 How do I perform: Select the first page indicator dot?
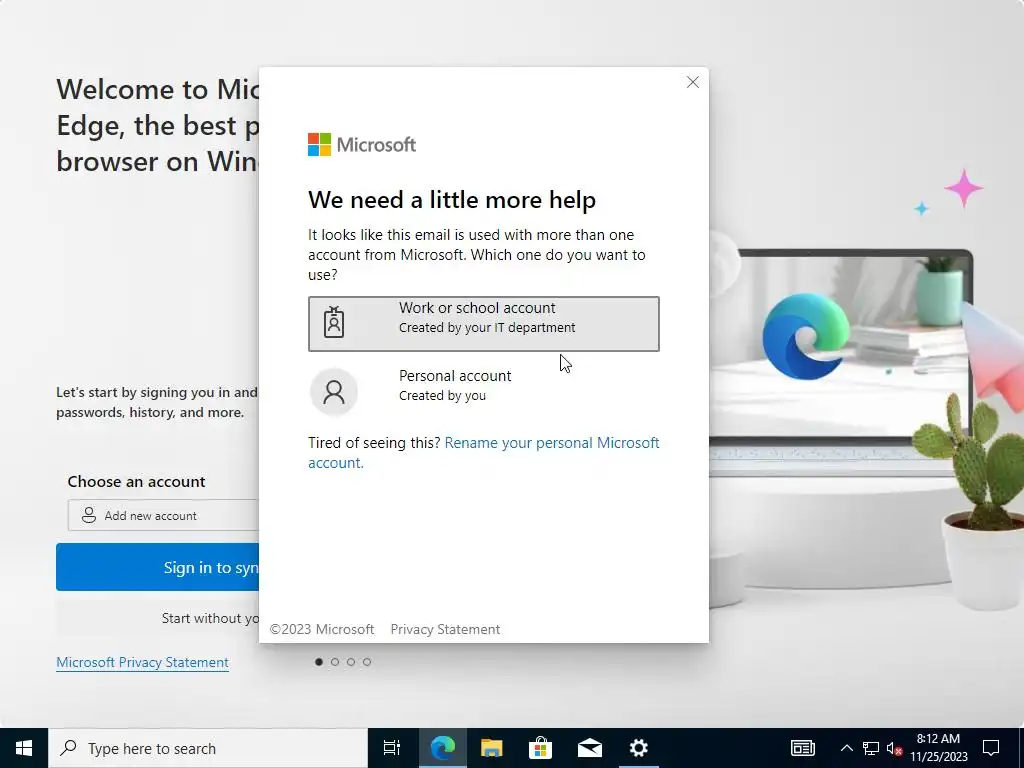tap(319, 662)
